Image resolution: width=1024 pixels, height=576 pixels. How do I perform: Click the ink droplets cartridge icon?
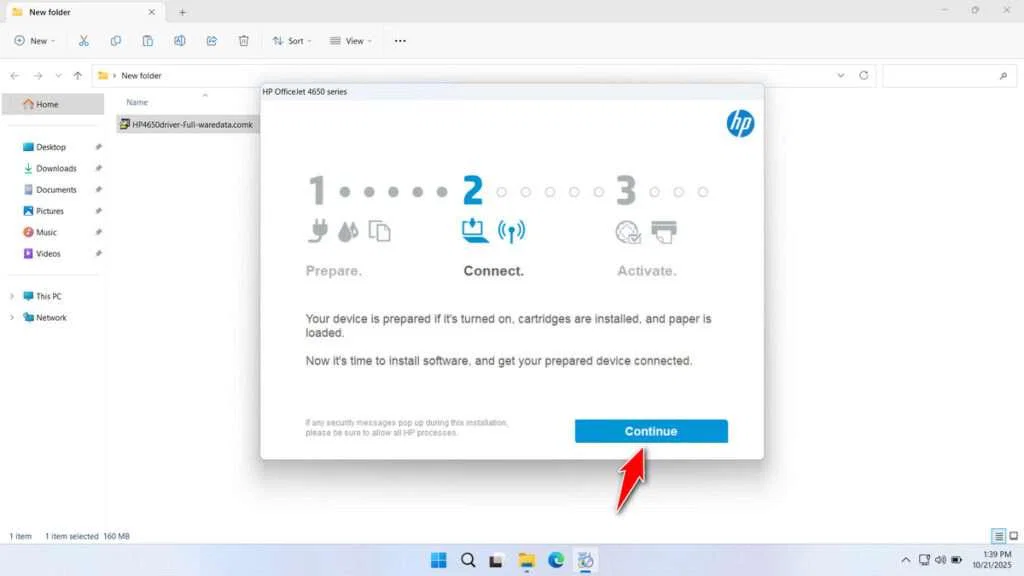[x=346, y=229]
